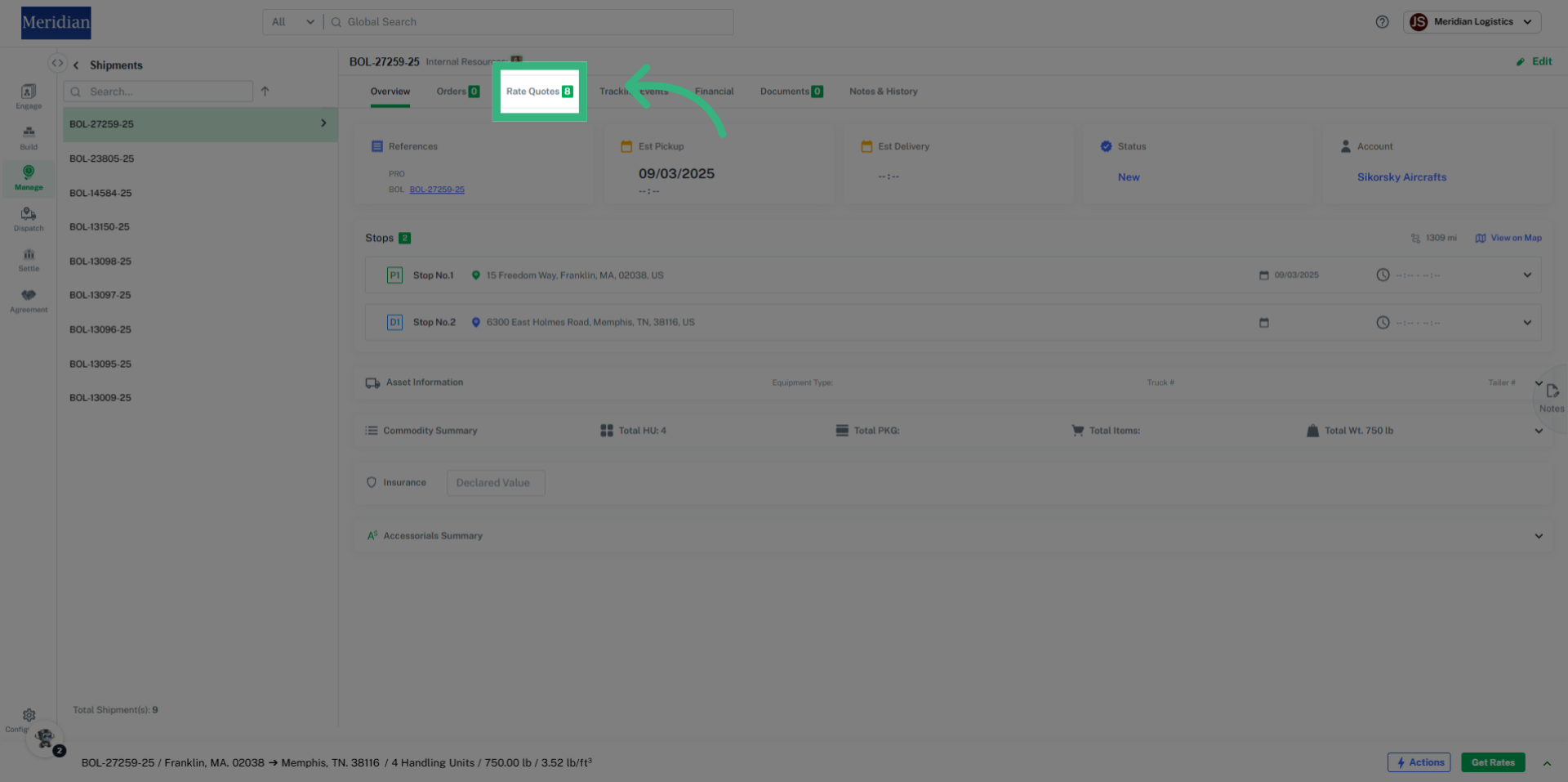
Task: Open the Rate Quotes tab
Action: 539,92
